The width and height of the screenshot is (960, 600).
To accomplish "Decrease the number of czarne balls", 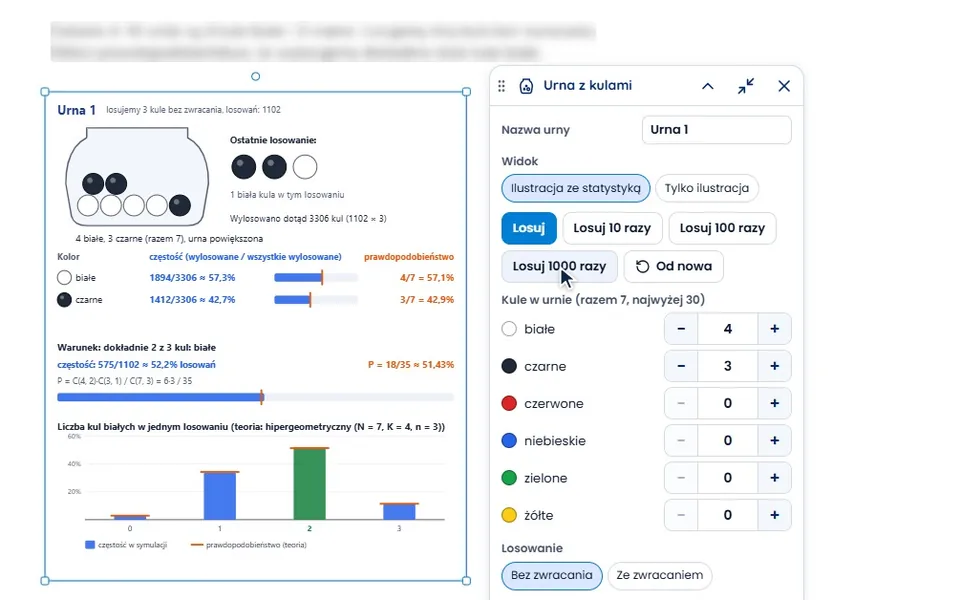I will point(681,366).
